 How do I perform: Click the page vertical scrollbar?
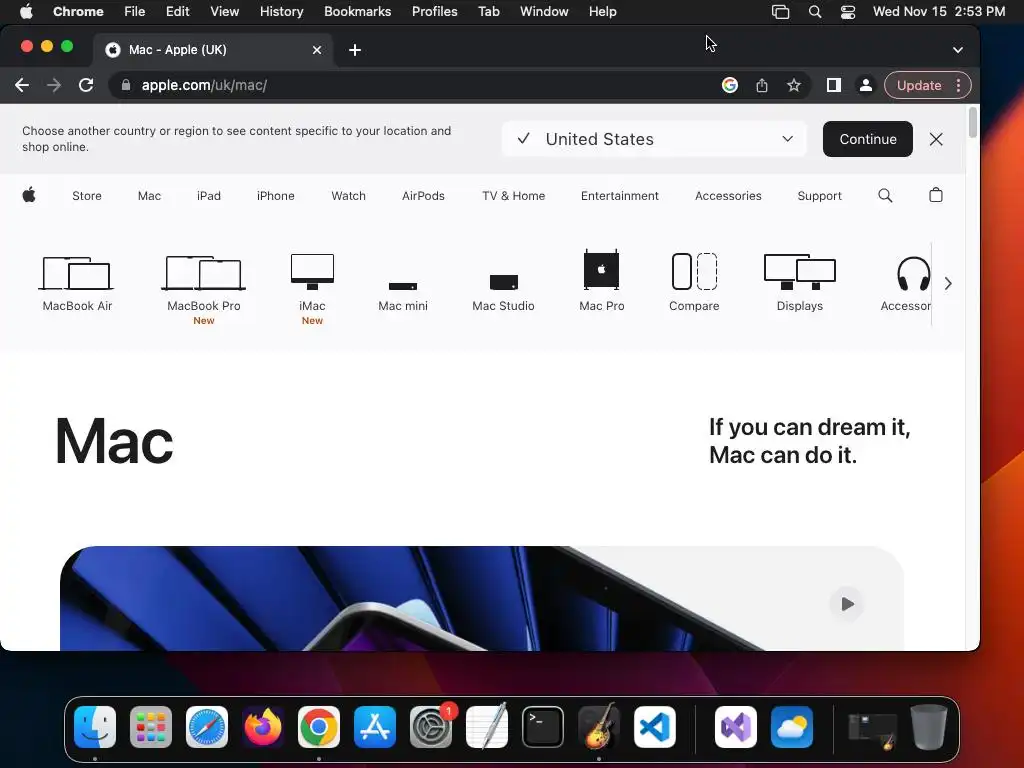(x=972, y=123)
